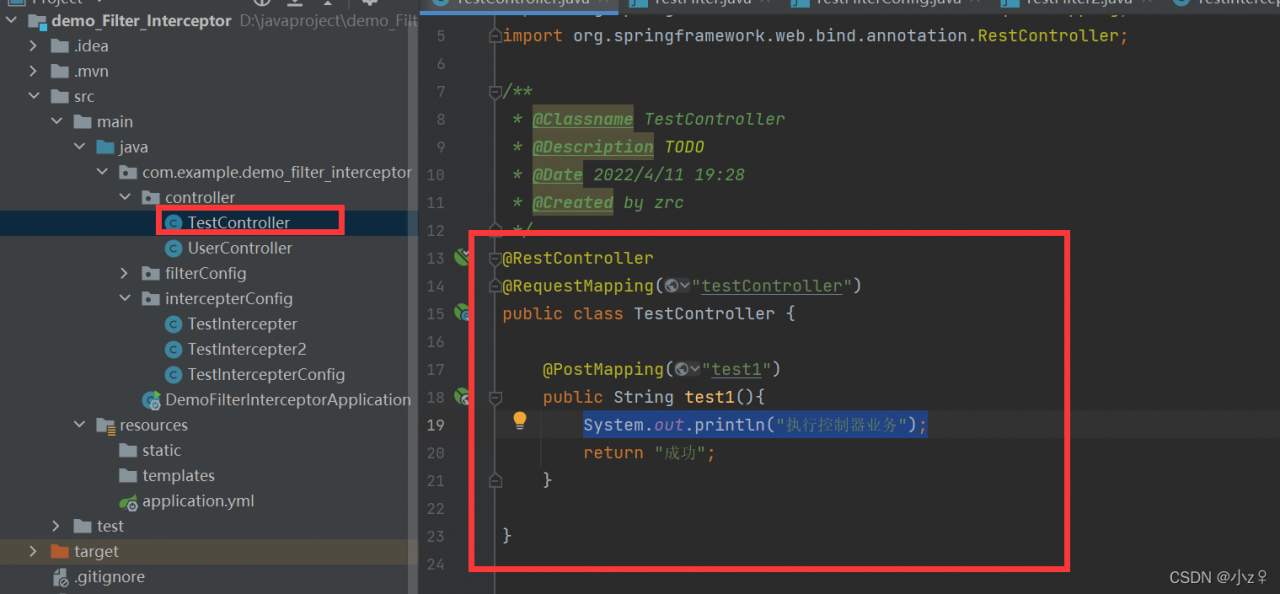Click the TestIntercepter class icon in tree
The width and height of the screenshot is (1280, 594).
pos(174,324)
